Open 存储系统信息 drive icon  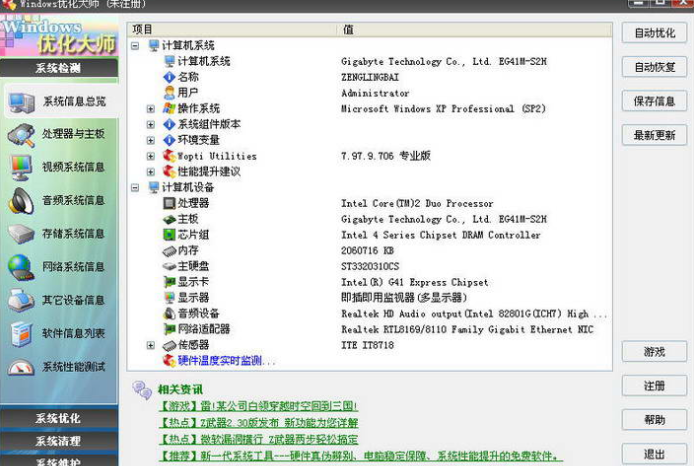click(x=21, y=234)
